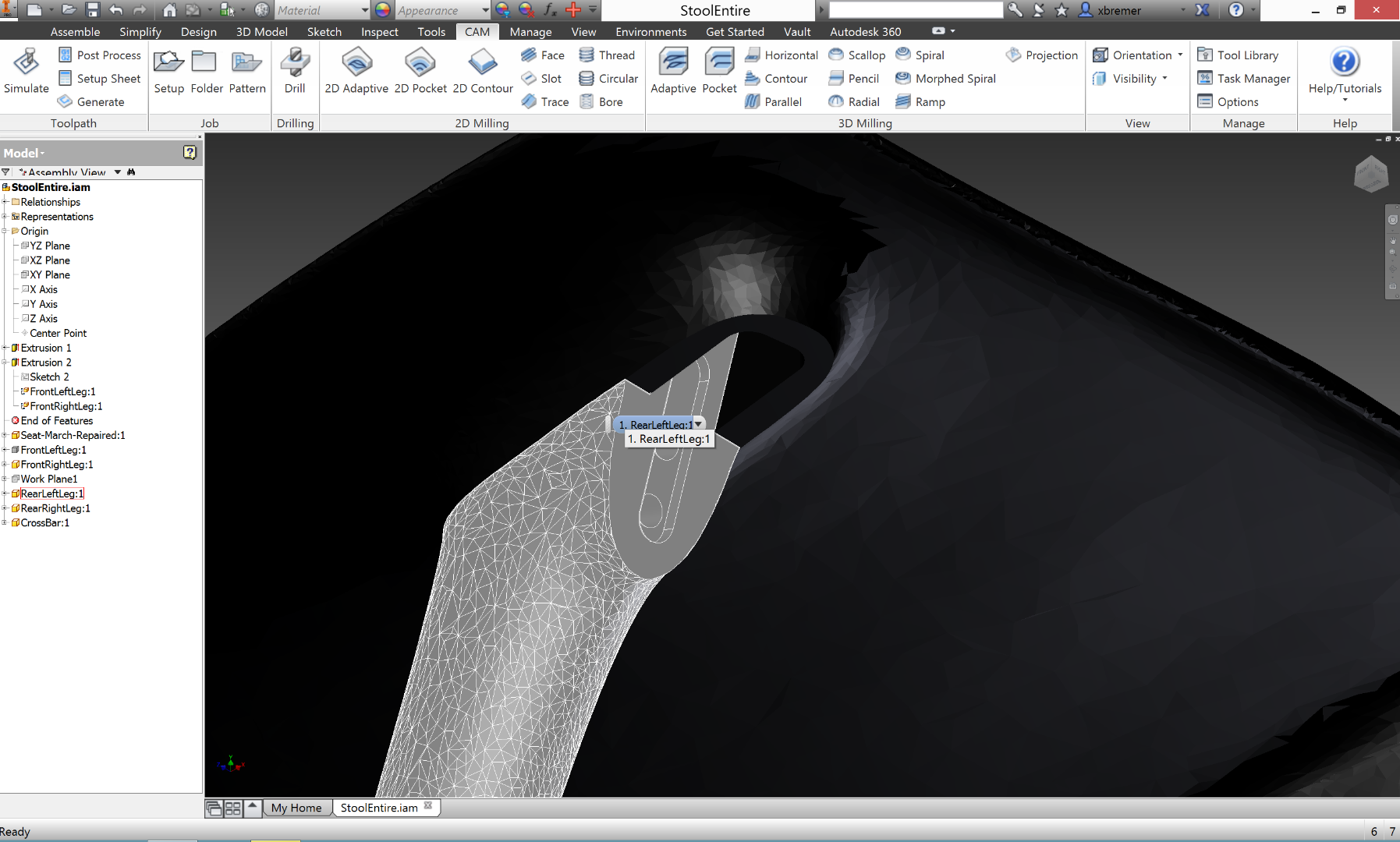Open the Visibility dropdown
Screen dimensions: 1400x842
1131,79
